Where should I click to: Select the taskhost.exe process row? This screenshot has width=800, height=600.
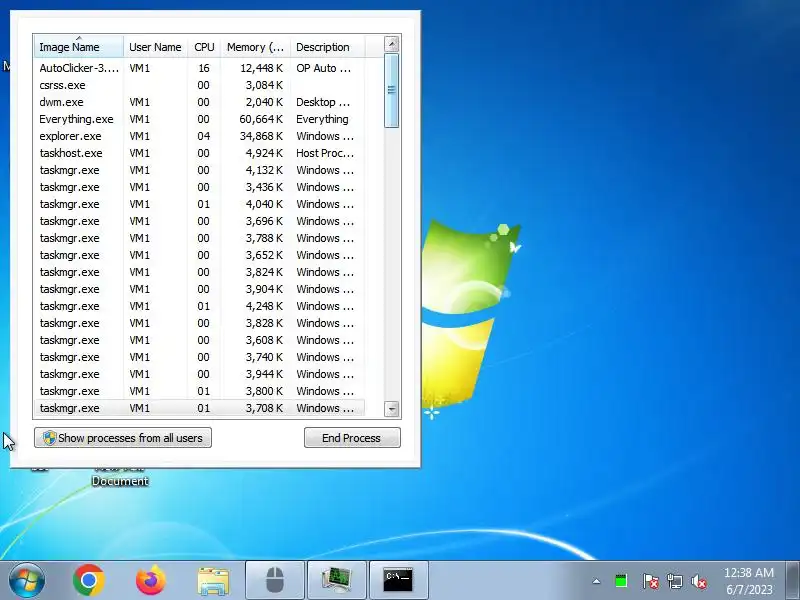click(x=199, y=153)
